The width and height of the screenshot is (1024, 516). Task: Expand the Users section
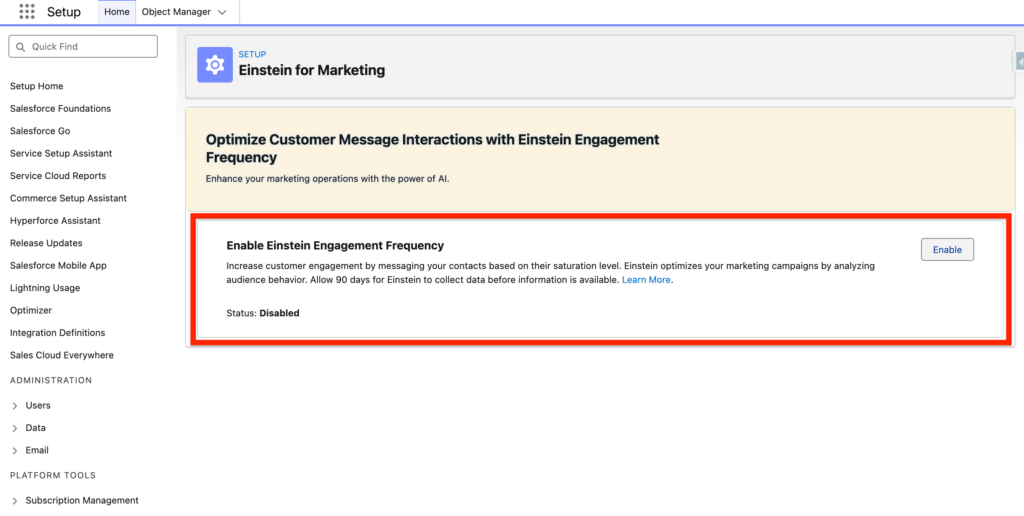15,406
